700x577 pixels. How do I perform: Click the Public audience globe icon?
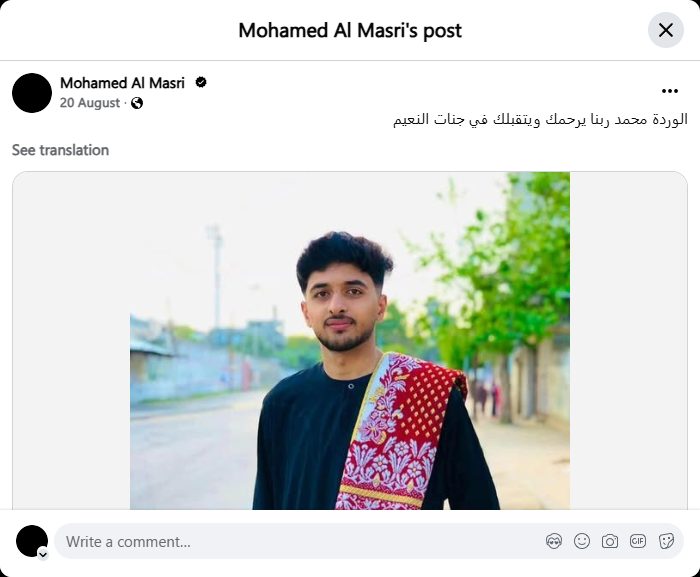[x=137, y=103]
